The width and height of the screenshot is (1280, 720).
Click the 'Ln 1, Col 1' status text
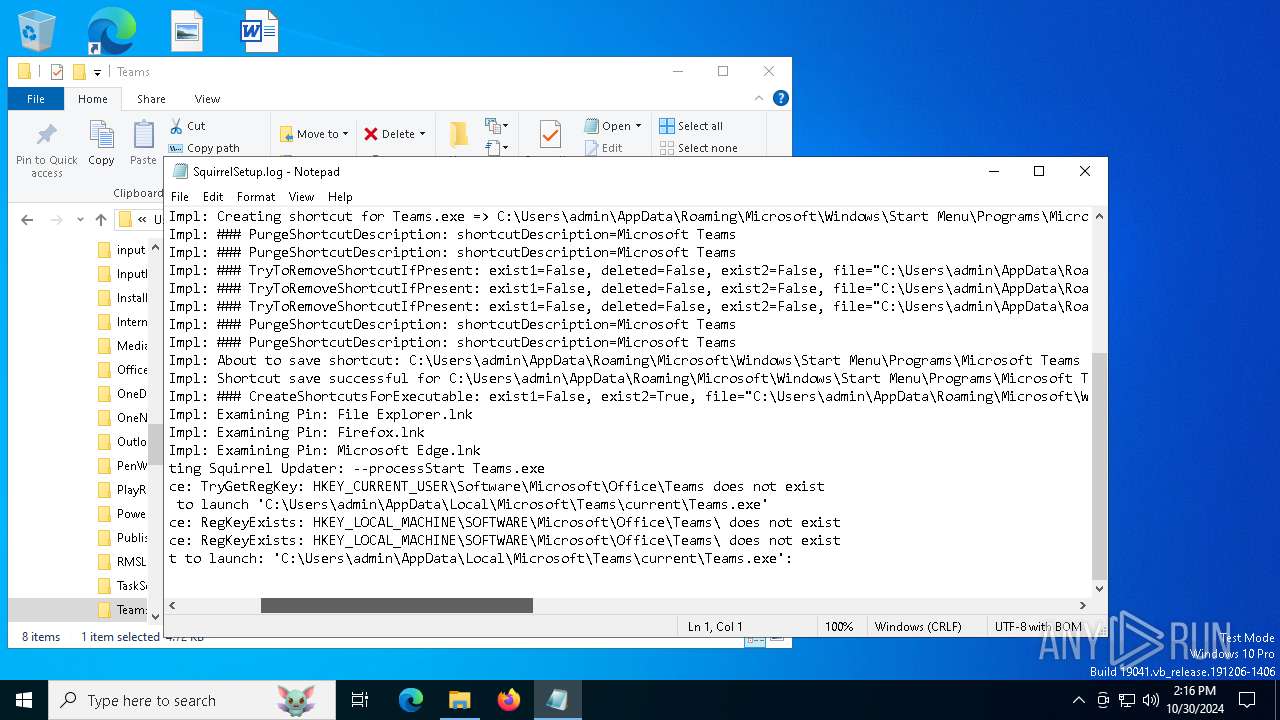pyautogui.click(x=715, y=627)
